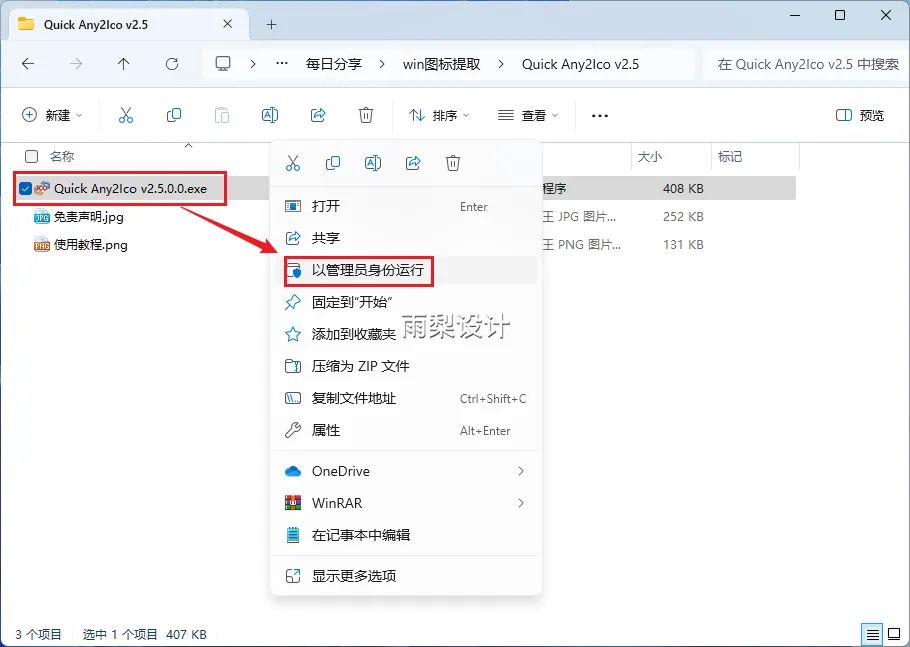Click the 252 KB size cell

click(x=683, y=217)
